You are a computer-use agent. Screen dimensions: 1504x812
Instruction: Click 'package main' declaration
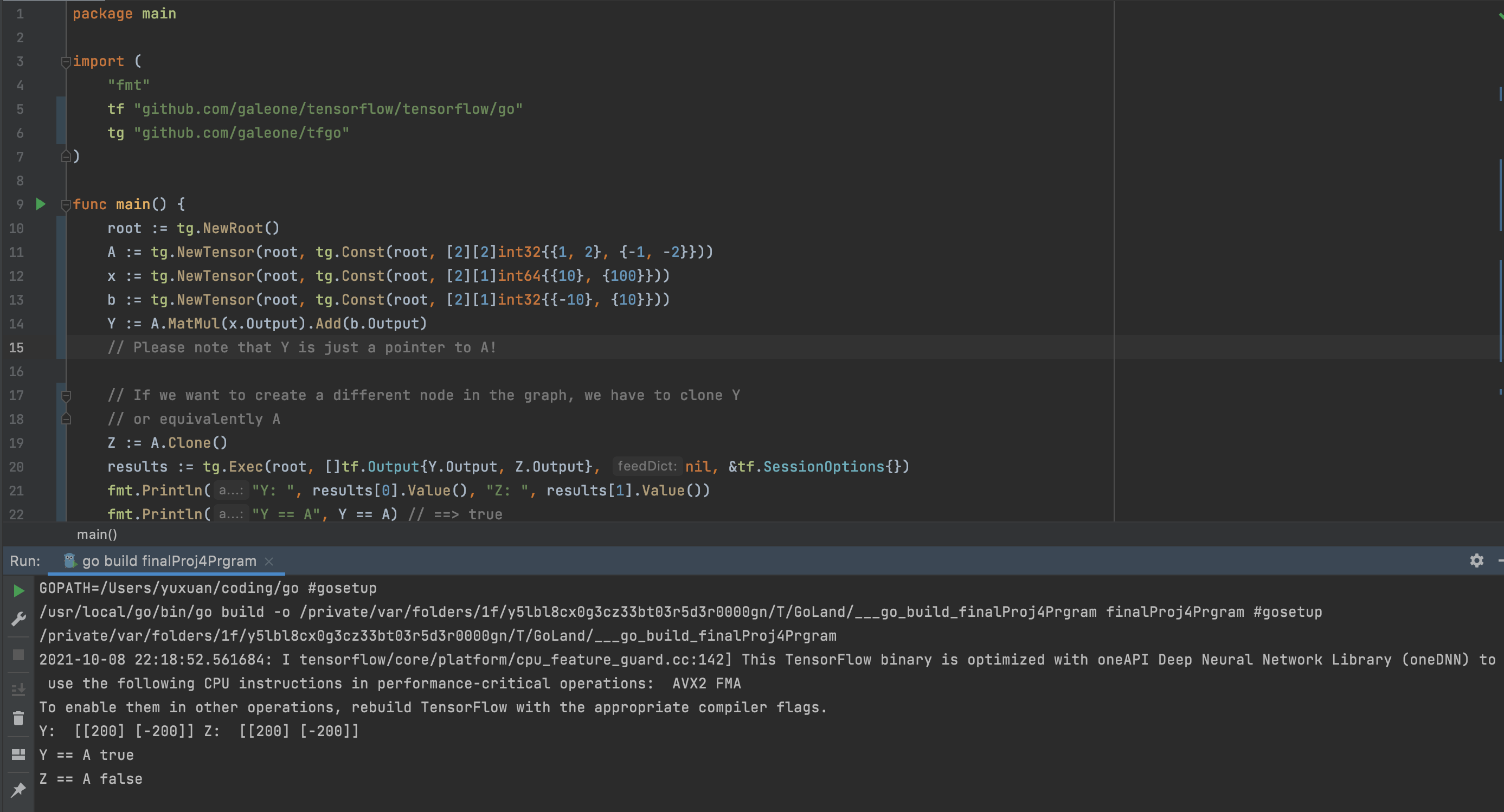124,14
